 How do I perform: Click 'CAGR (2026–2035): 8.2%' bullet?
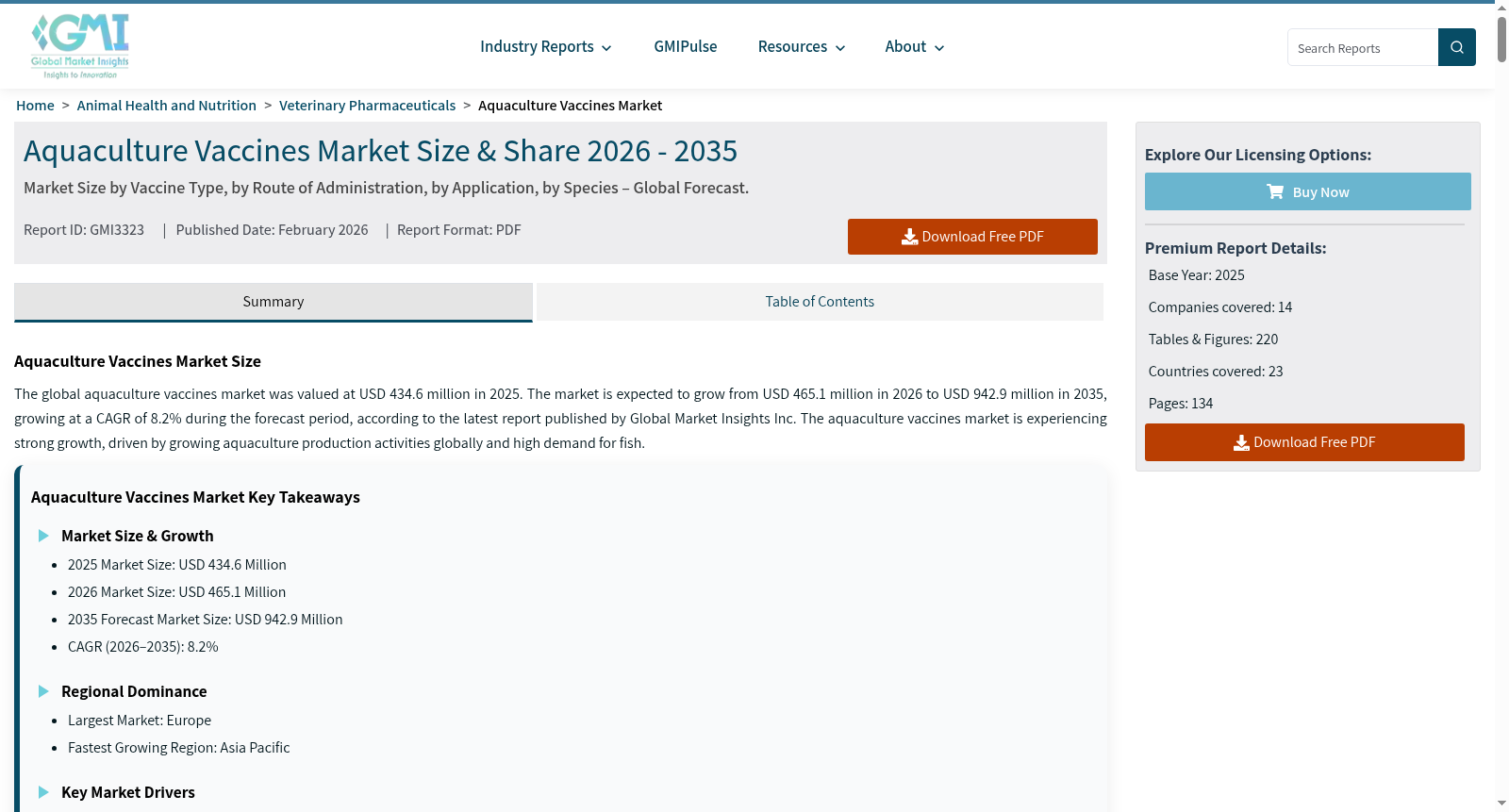(142, 647)
